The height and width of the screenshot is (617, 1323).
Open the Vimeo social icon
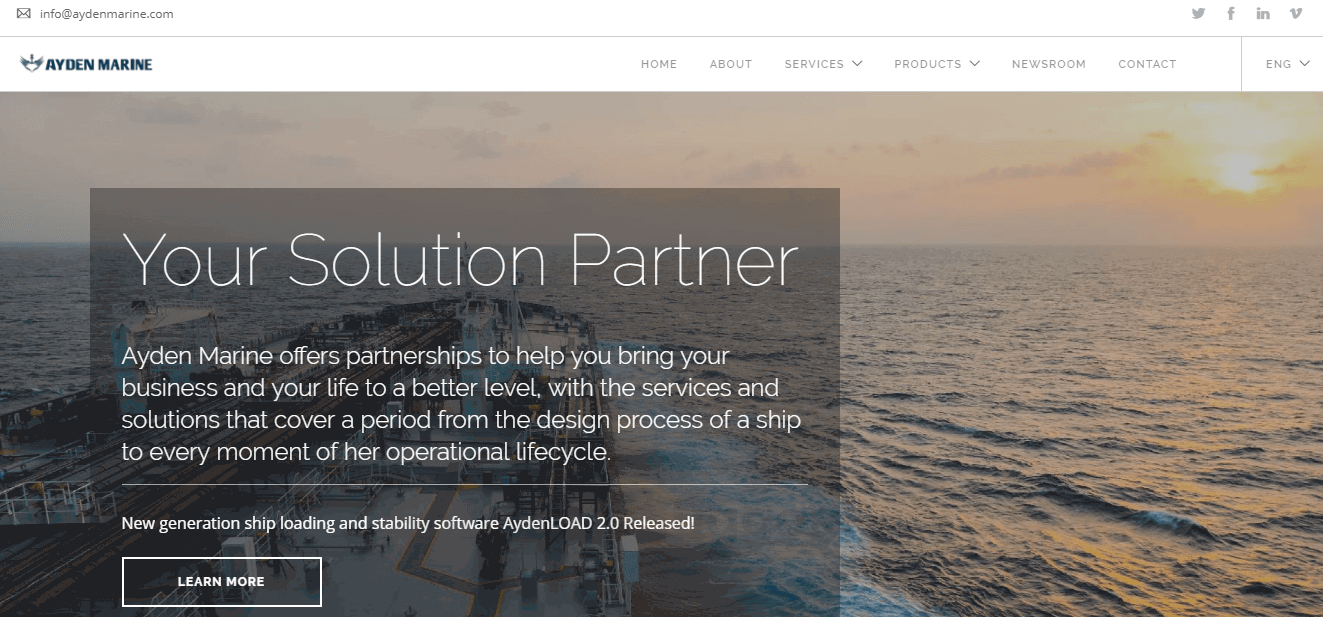1296,14
